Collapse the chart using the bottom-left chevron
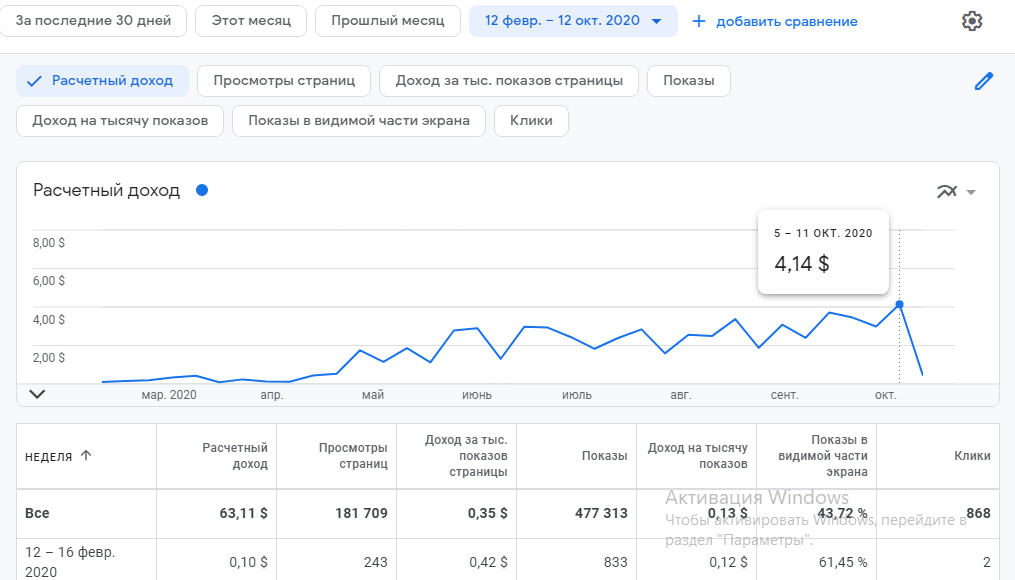This screenshot has height=580, width=1015. (x=37, y=394)
